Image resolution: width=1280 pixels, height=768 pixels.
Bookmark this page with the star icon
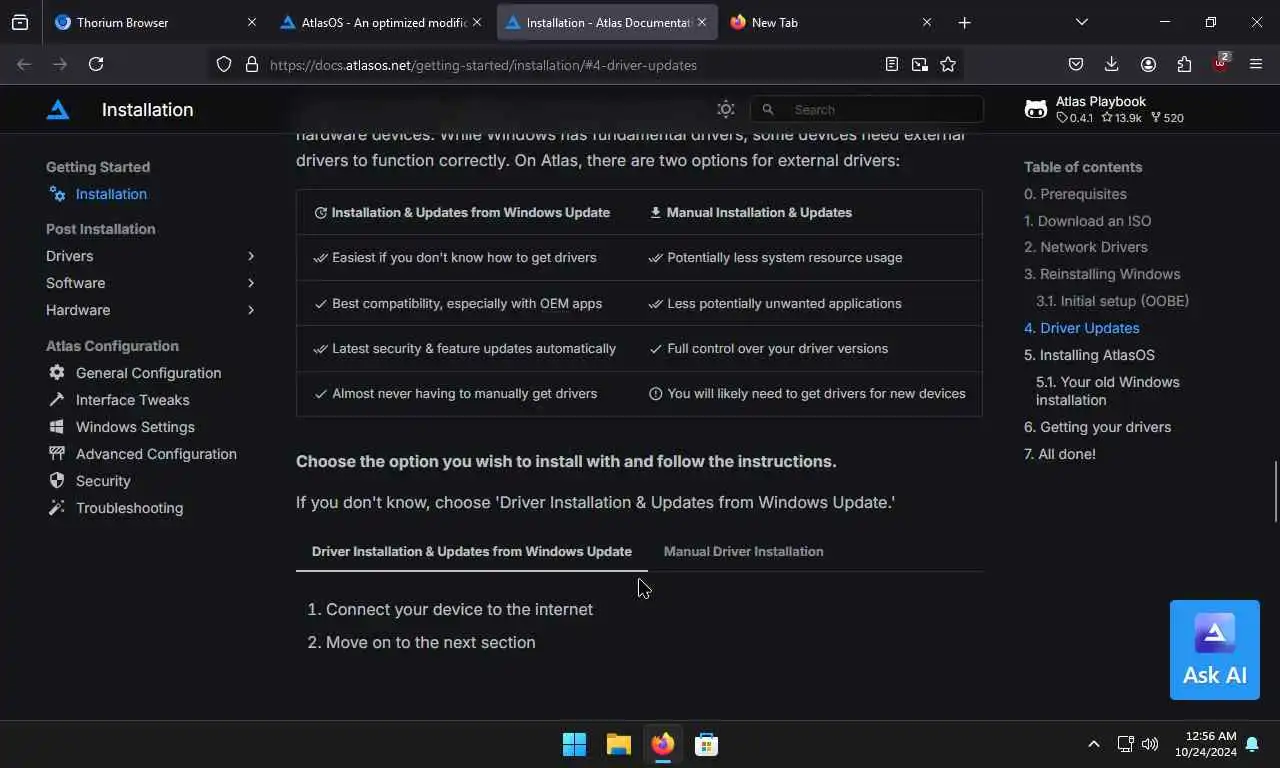[x=948, y=64]
